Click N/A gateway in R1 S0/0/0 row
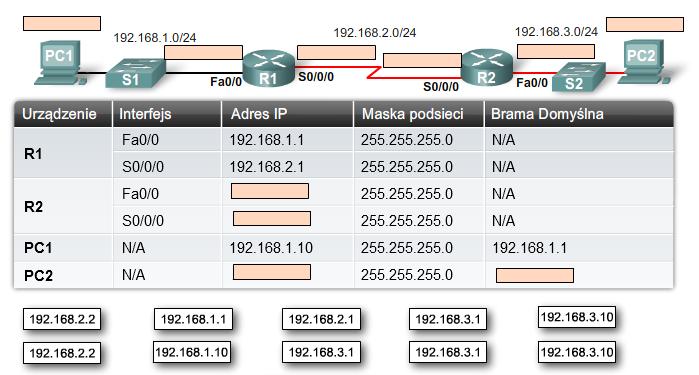The height and width of the screenshot is (375, 699). pos(503,167)
